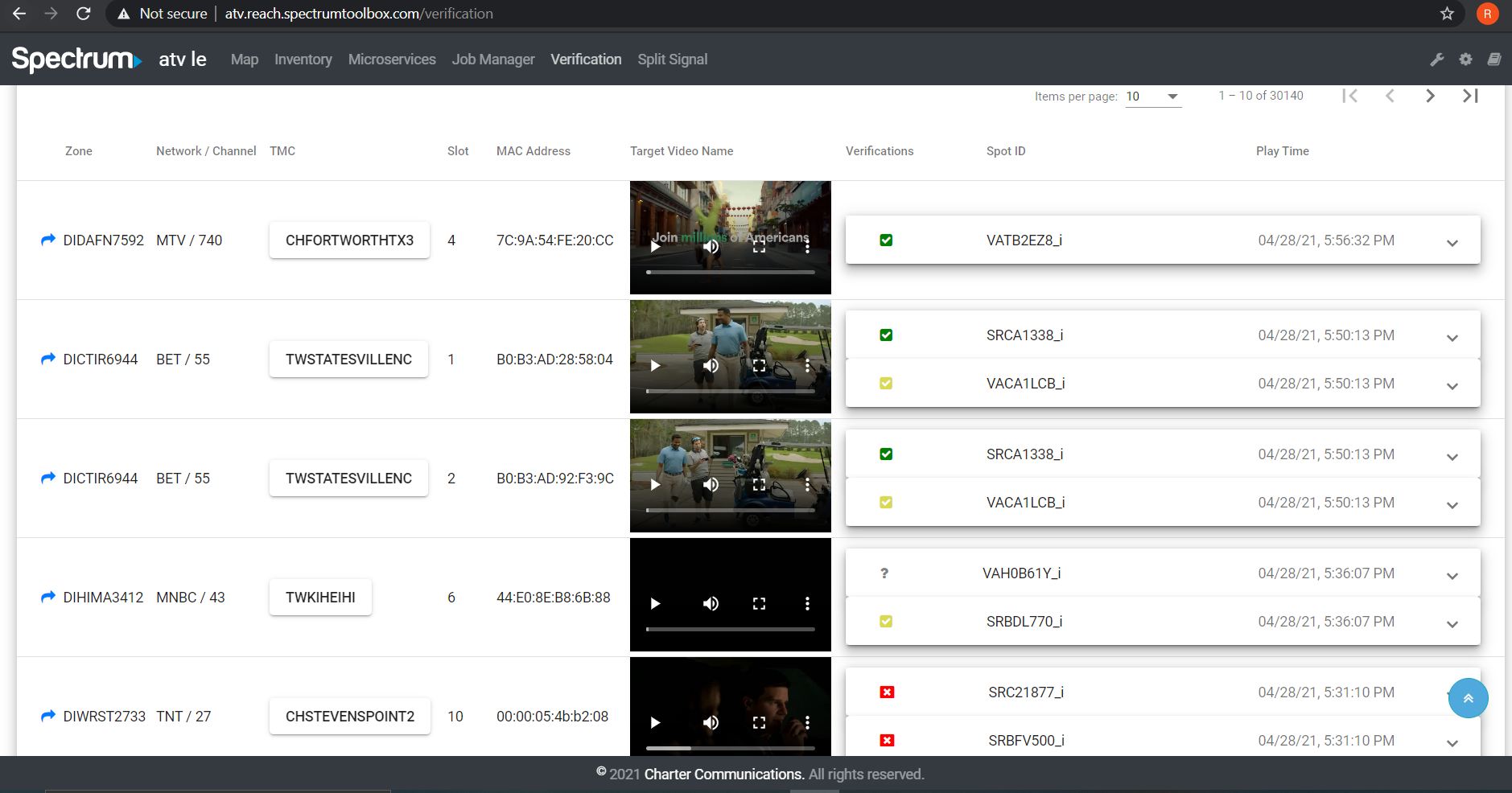The height and width of the screenshot is (793, 1512).
Task: Expand SRCA1338_i entry in the slot 2 row
Action: coord(1452,457)
